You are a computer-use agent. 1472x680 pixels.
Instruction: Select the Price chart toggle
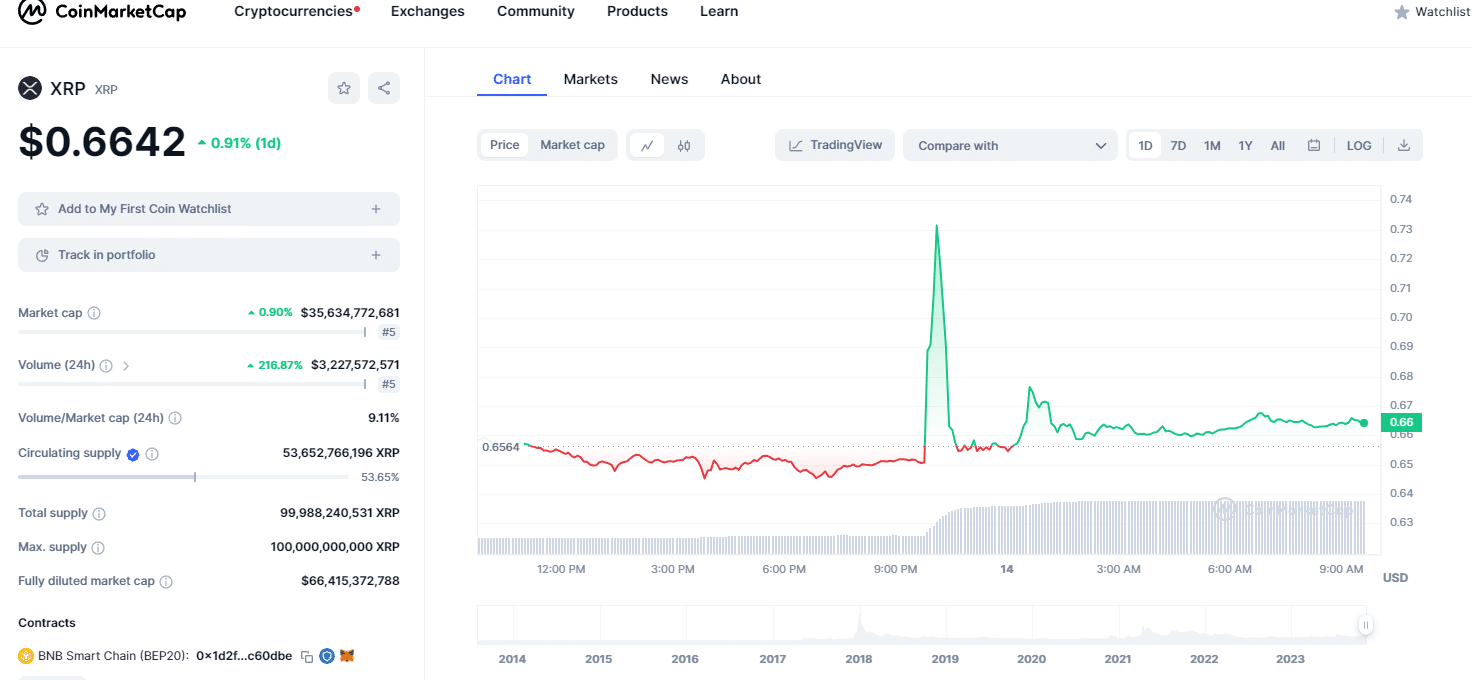pos(504,145)
